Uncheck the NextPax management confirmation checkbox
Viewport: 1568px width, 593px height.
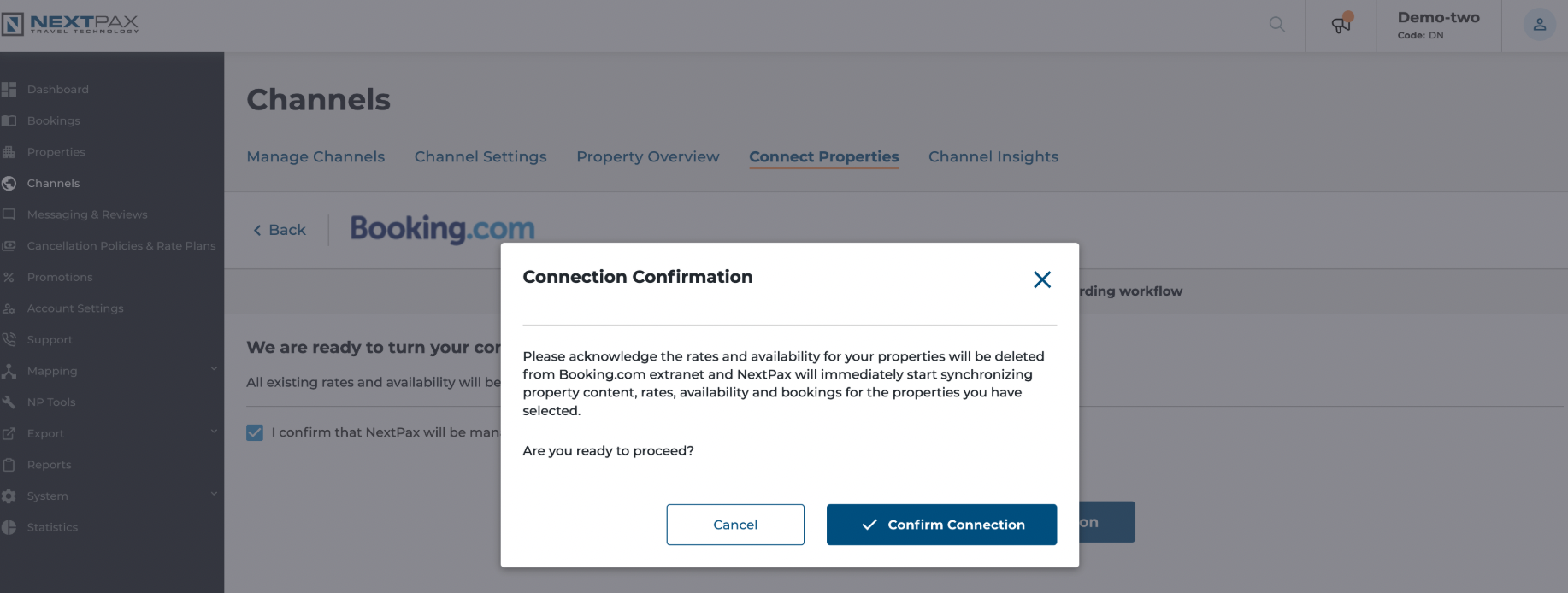coord(255,432)
